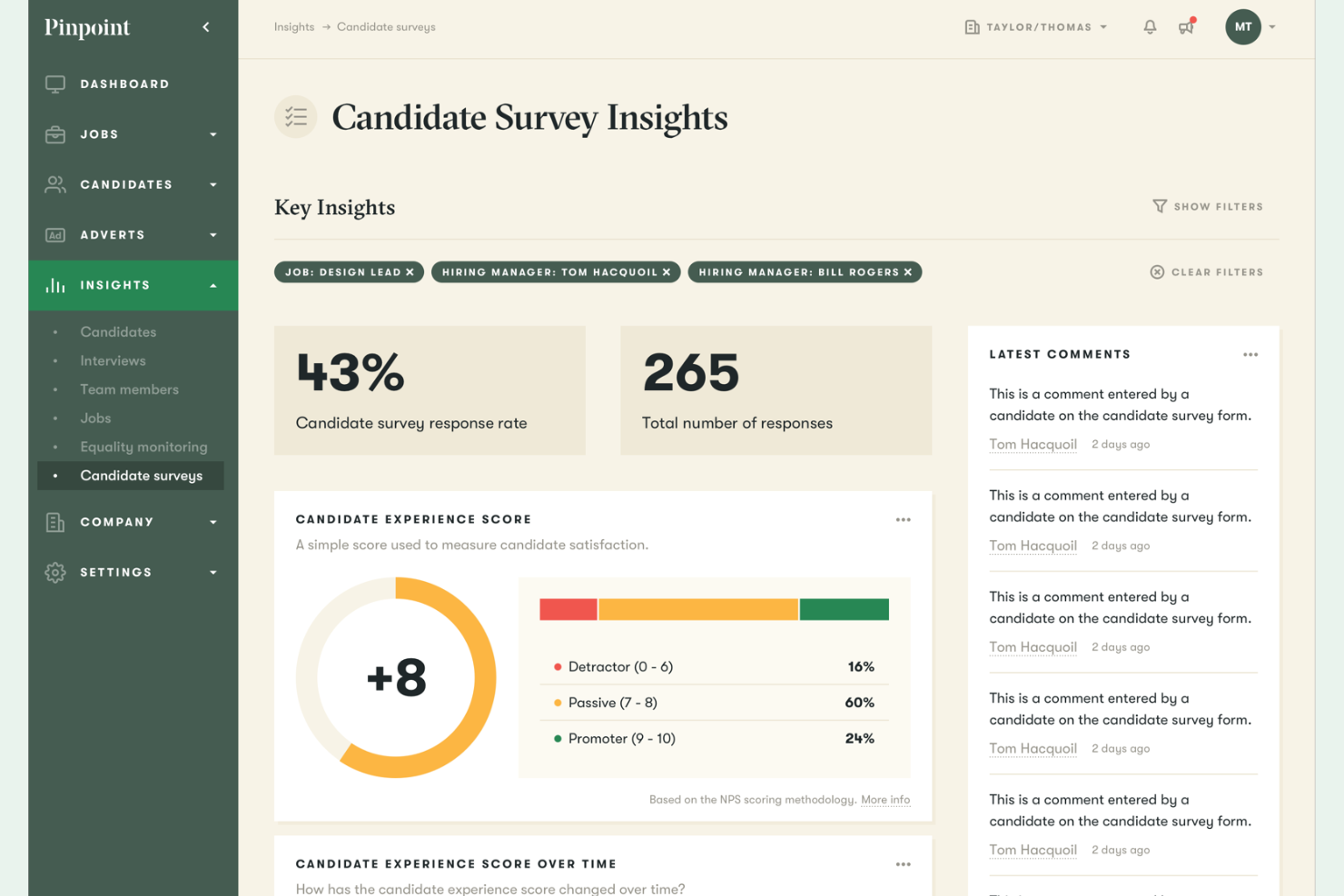1344x896 pixels.
Task: Open the announcements megaphone icon
Action: (1186, 27)
